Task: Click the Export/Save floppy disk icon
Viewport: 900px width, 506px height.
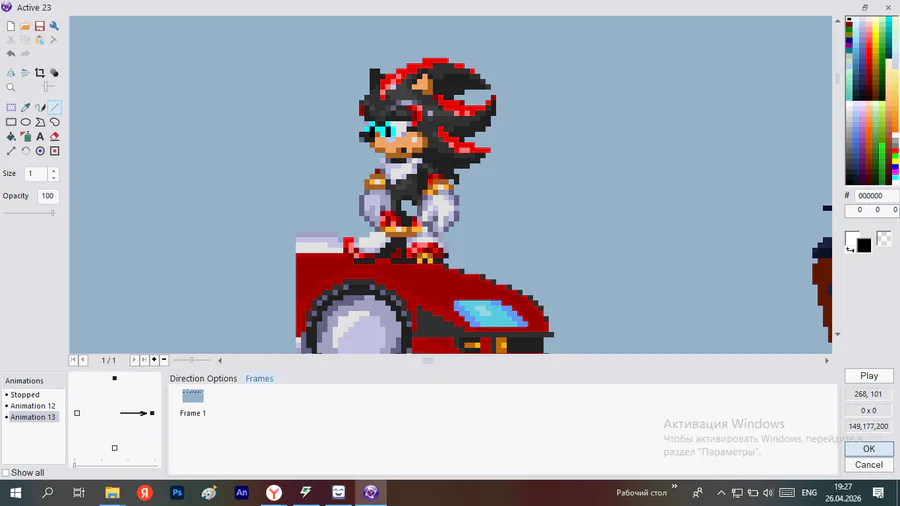Action: [x=40, y=26]
